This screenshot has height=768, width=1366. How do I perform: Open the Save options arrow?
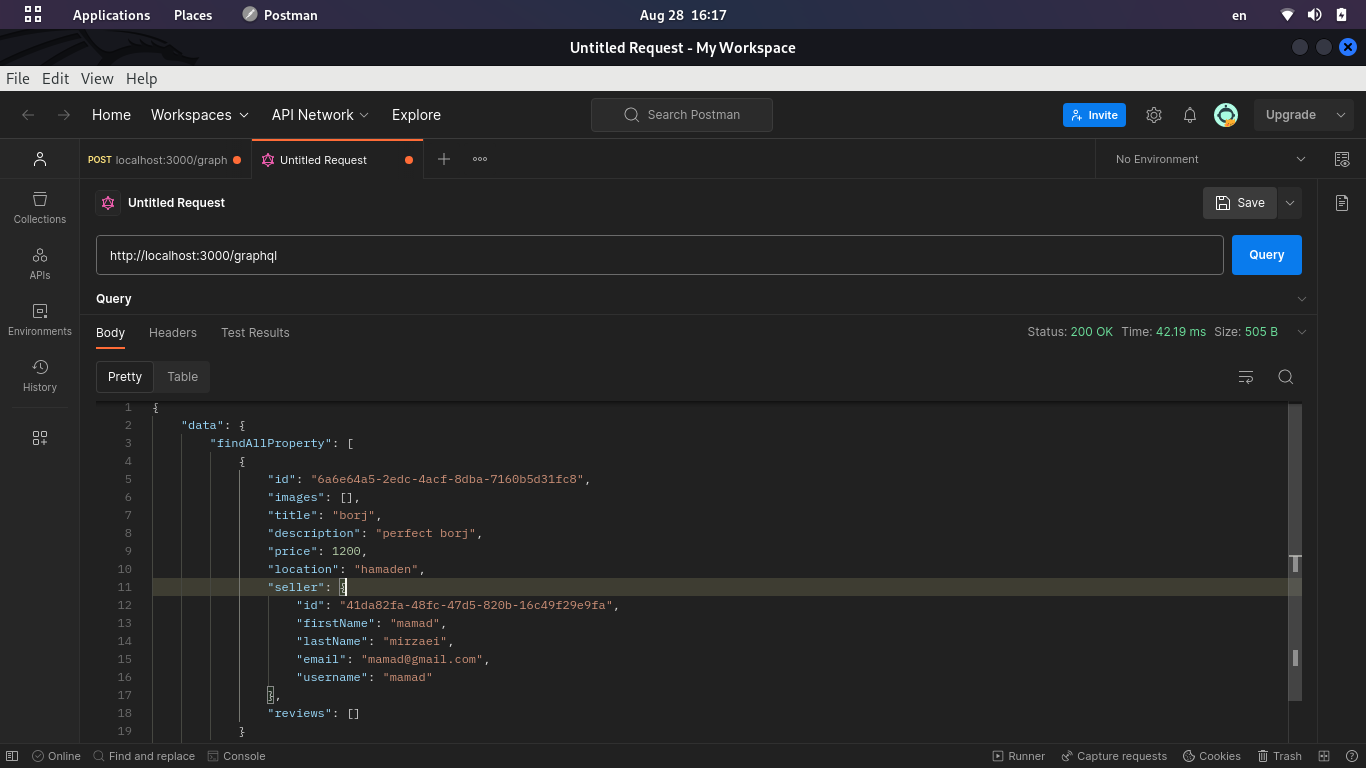(x=1290, y=203)
